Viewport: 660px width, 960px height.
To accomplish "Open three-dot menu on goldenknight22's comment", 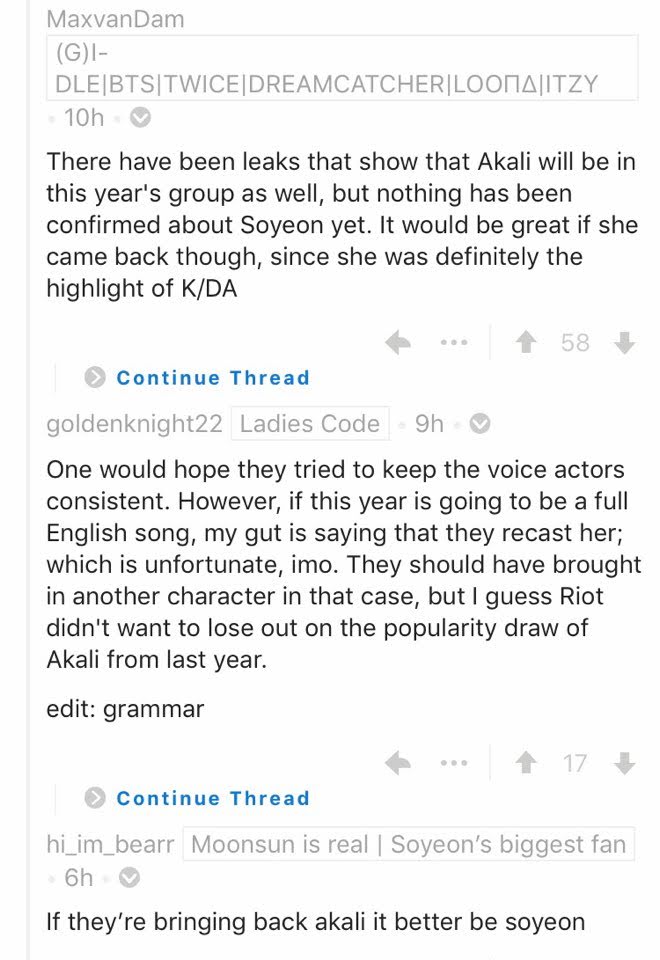I will click(454, 763).
